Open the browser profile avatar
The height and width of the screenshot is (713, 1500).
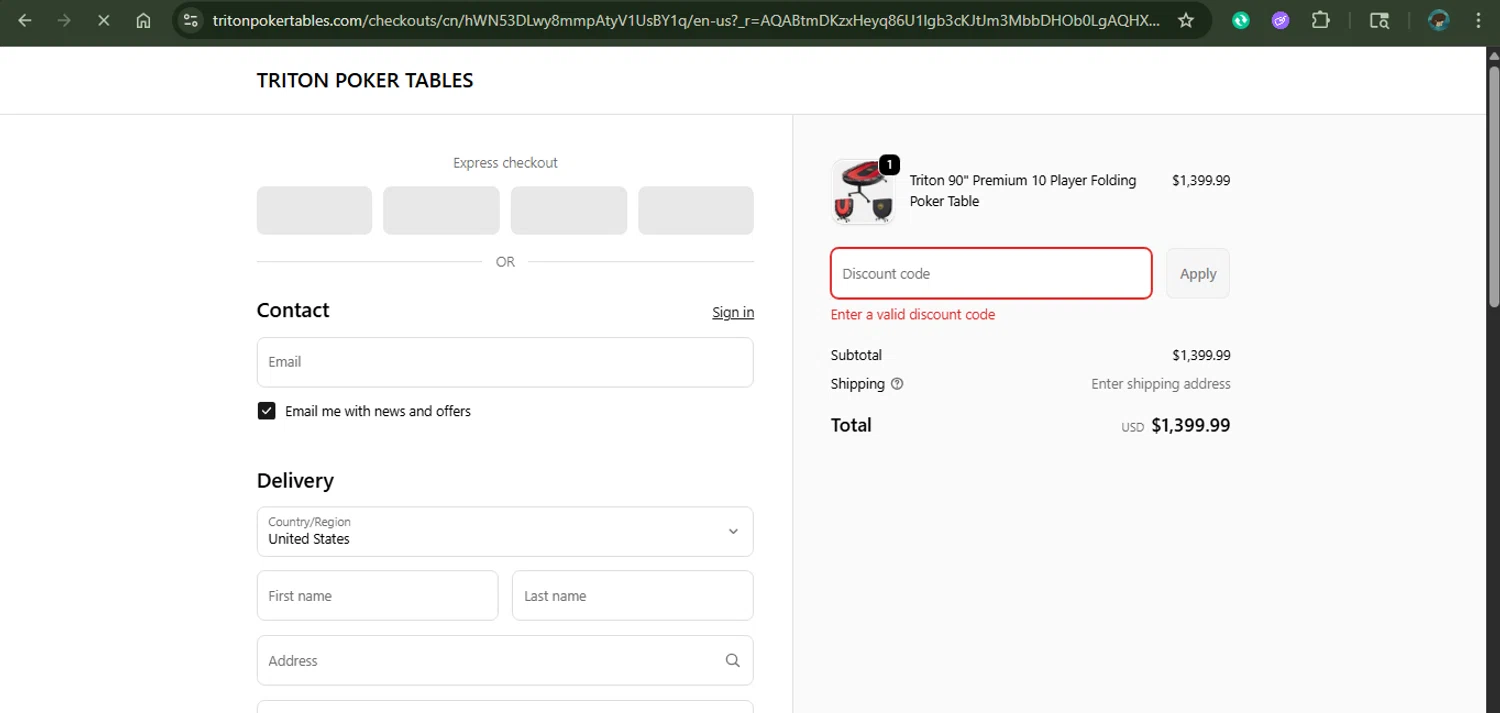pos(1439,20)
